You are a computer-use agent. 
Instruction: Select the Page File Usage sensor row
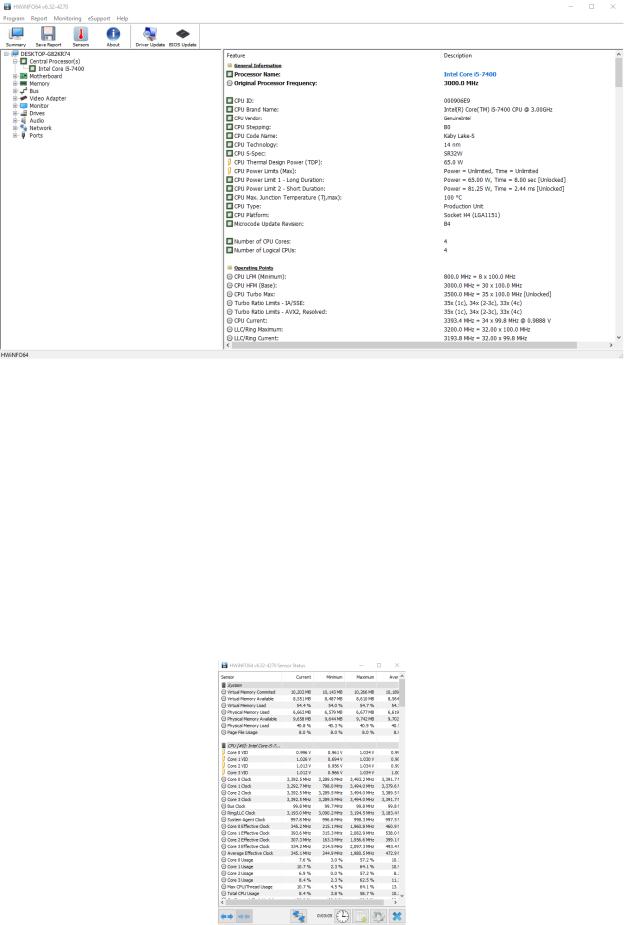point(309,733)
